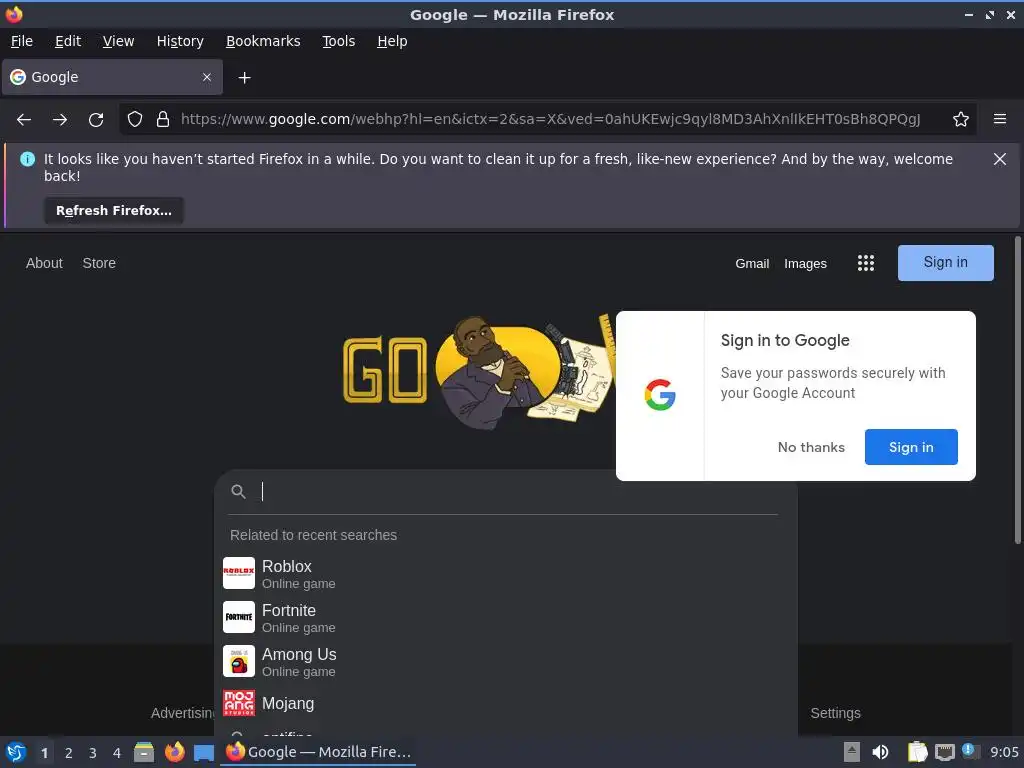The width and height of the screenshot is (1024, 768).
Task: Open the file manager icon in taskbar
Action: [x=144, y=752]
